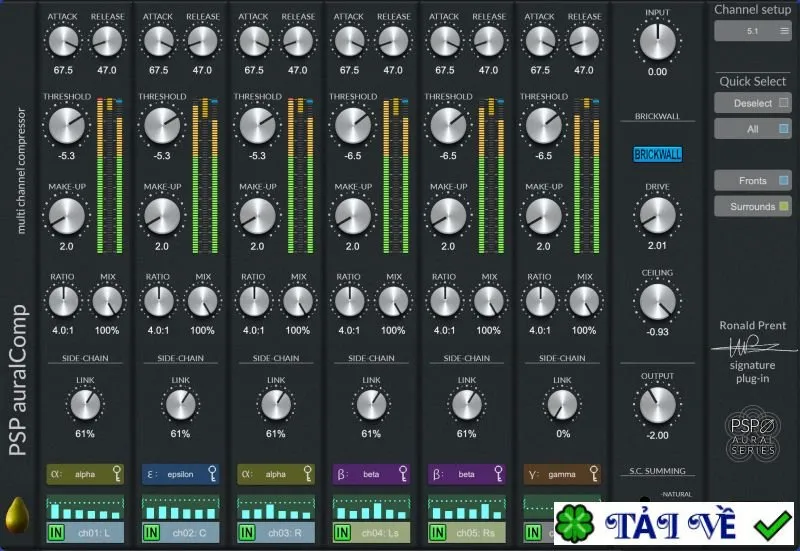The height and width of the screenshot is (551, 800).
Task: Select the Fronts quick select button
Action: coord(753,181)
